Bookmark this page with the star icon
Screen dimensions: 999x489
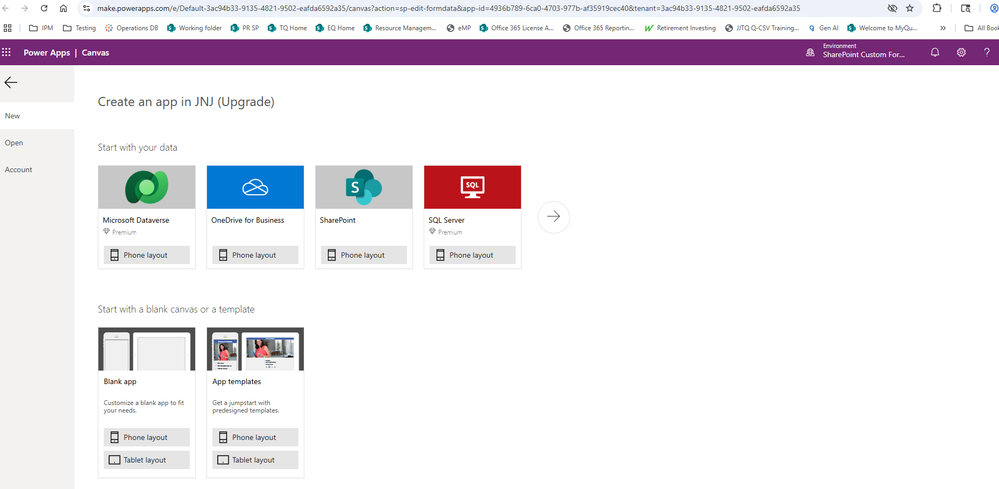910,9
